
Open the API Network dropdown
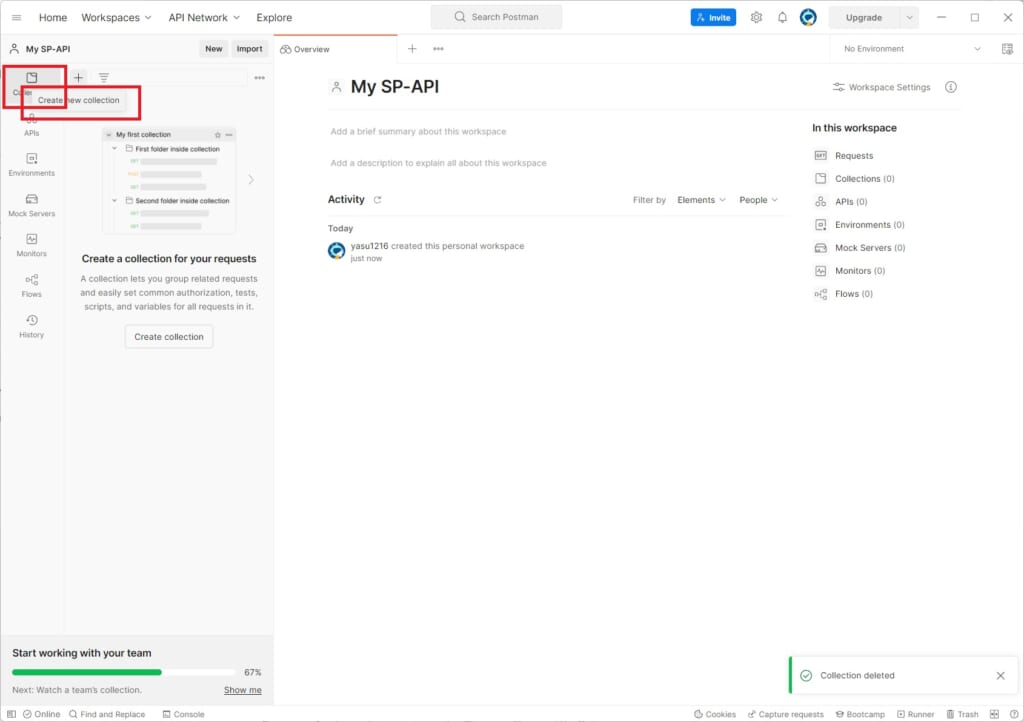204,18
